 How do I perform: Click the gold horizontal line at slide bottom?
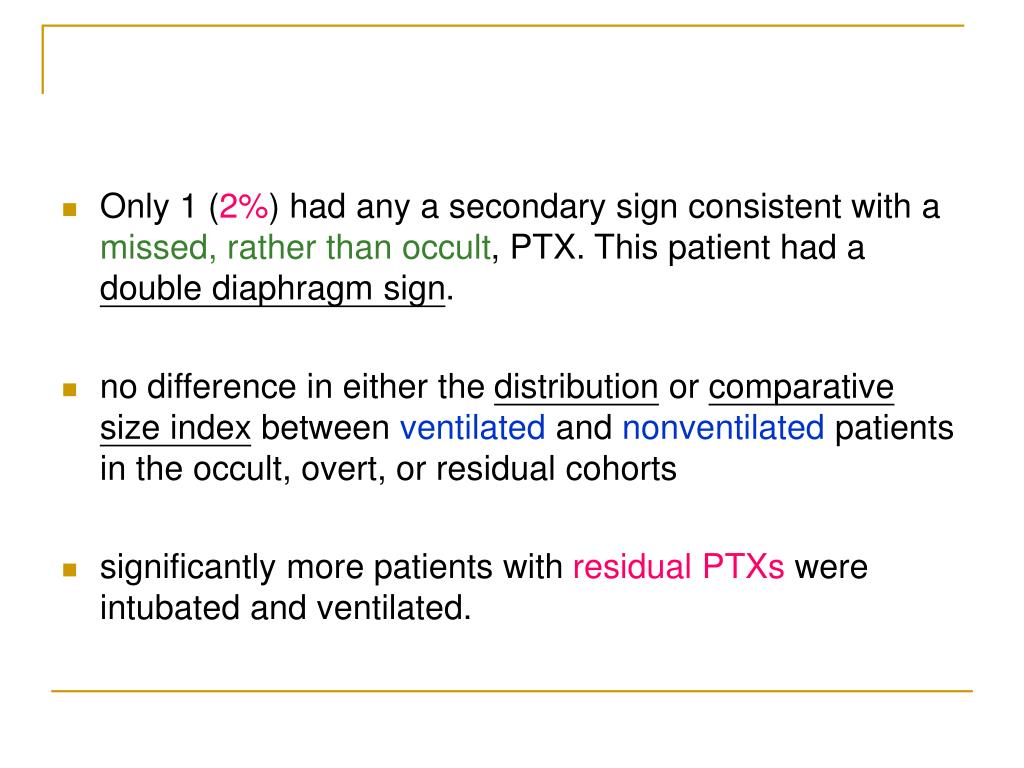(512, 690)
